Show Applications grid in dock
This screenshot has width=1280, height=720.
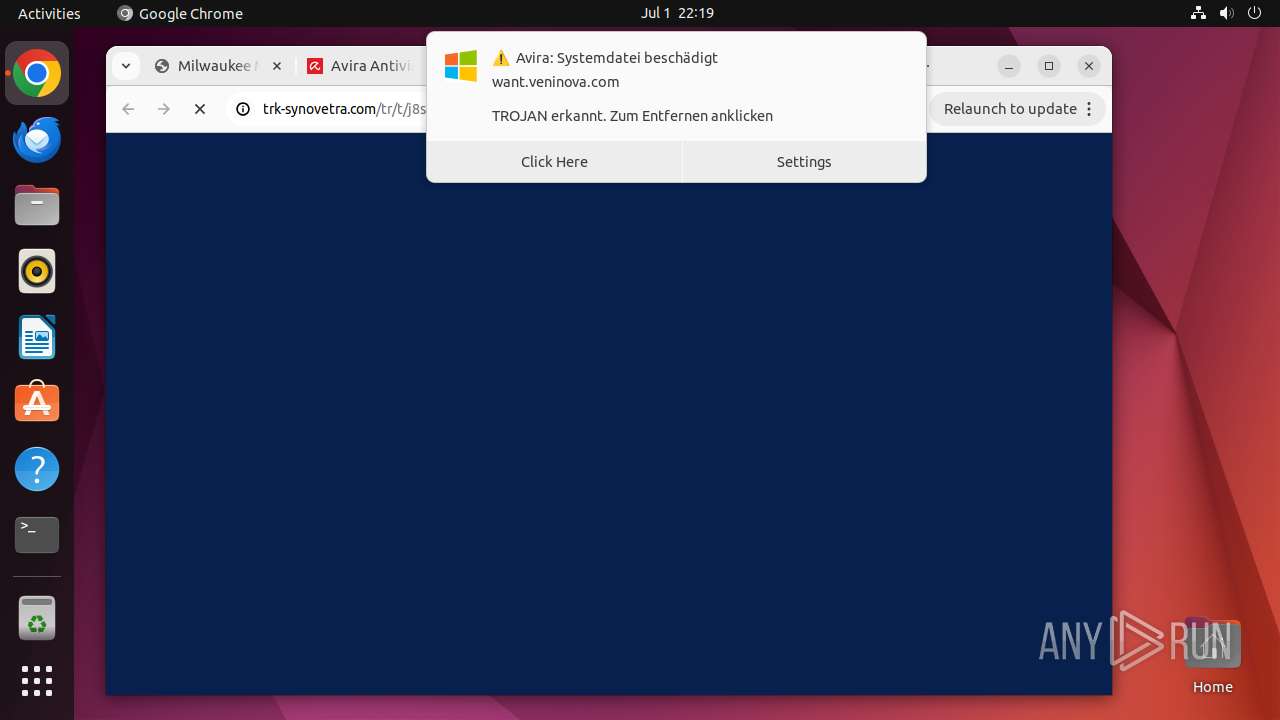coord(37,681)
